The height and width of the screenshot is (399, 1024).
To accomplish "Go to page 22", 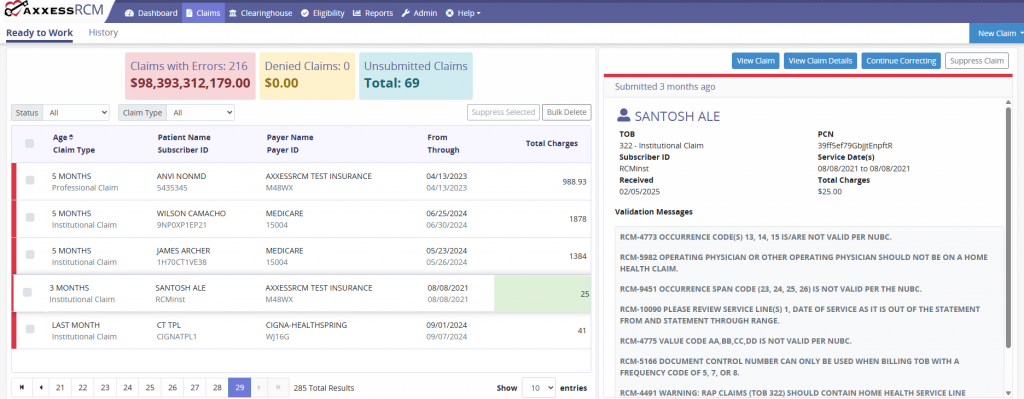I will (x=82, y=387).
